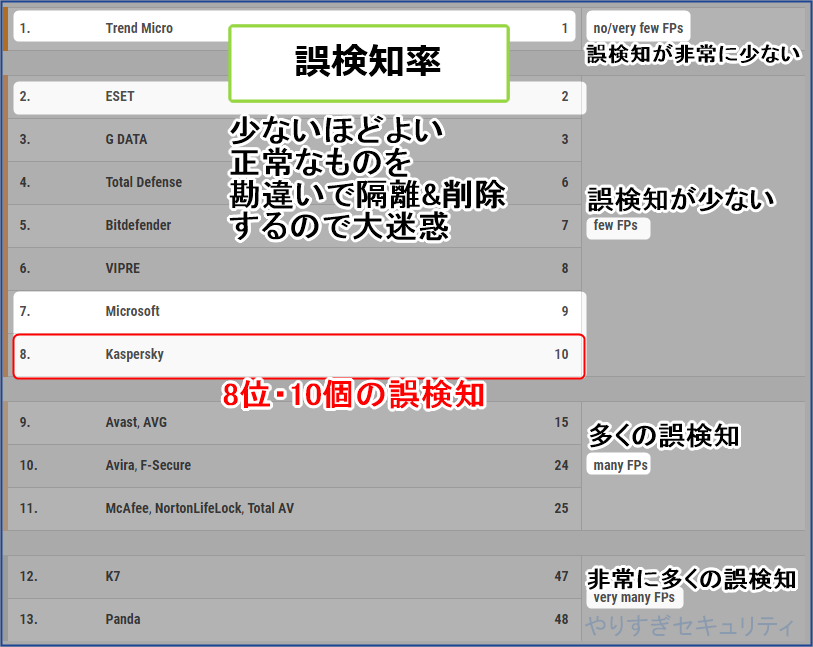This screenshot has height=647, width=813.
Task: Click the count 25 for McAfee row
Action: (x=562, y=509)
